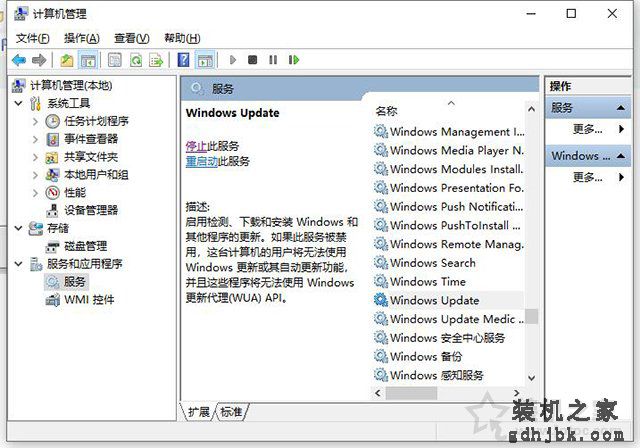Select Windows Push Notifications service row
This screenshot has width=640, height=448.
click(449, 206)
